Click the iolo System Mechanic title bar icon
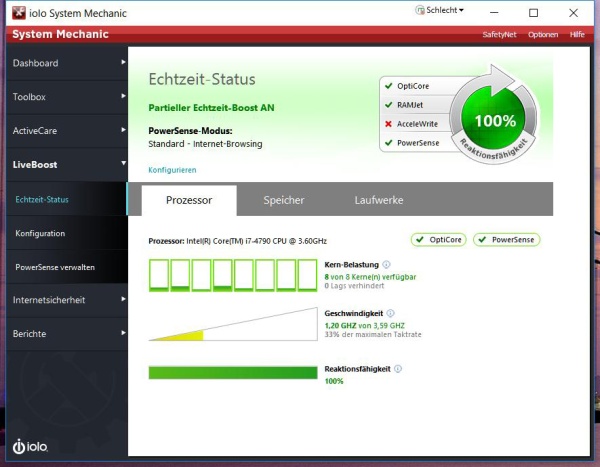The height and width of the screenshot is (467, 600). tap(19, 13)
